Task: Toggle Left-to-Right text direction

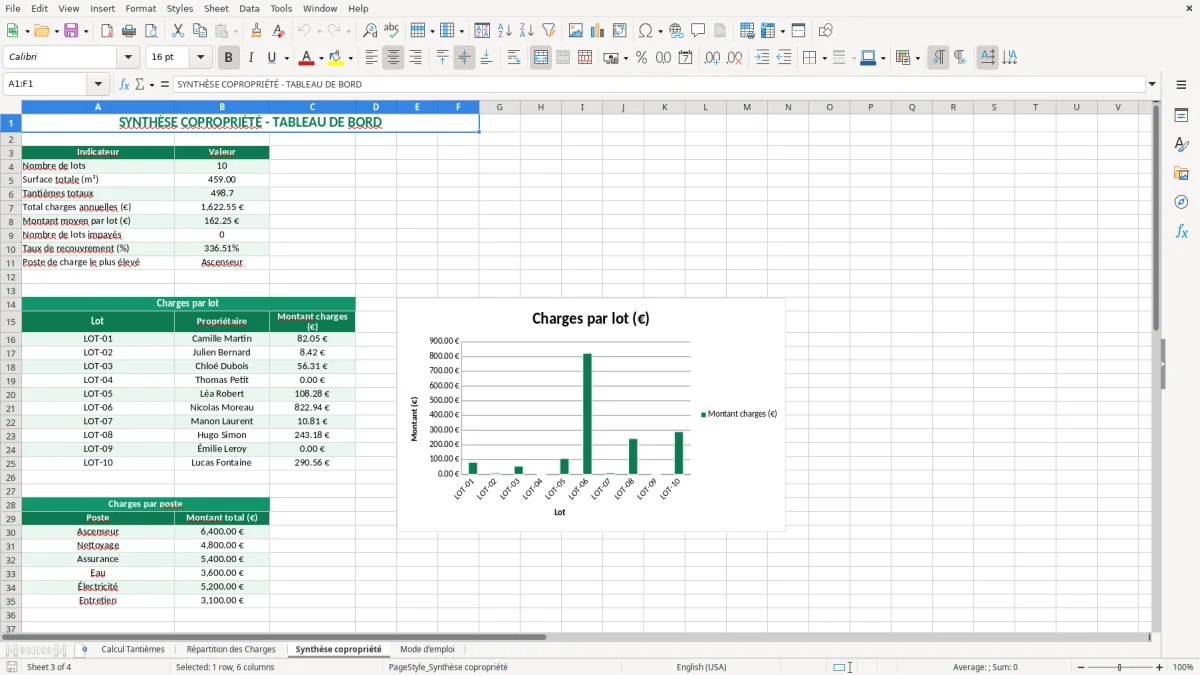Action: pyautogui.click(x=938, y=58)
